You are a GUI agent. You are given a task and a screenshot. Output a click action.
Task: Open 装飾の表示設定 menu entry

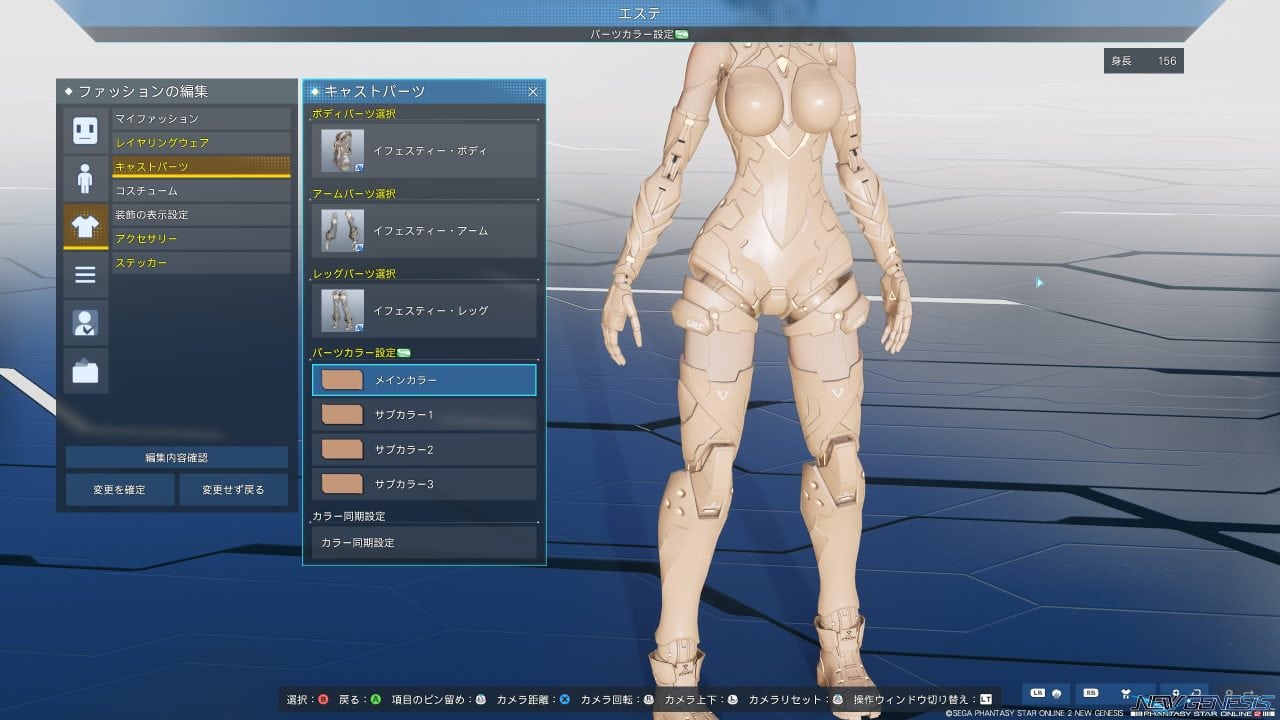(x=201, y=215)
